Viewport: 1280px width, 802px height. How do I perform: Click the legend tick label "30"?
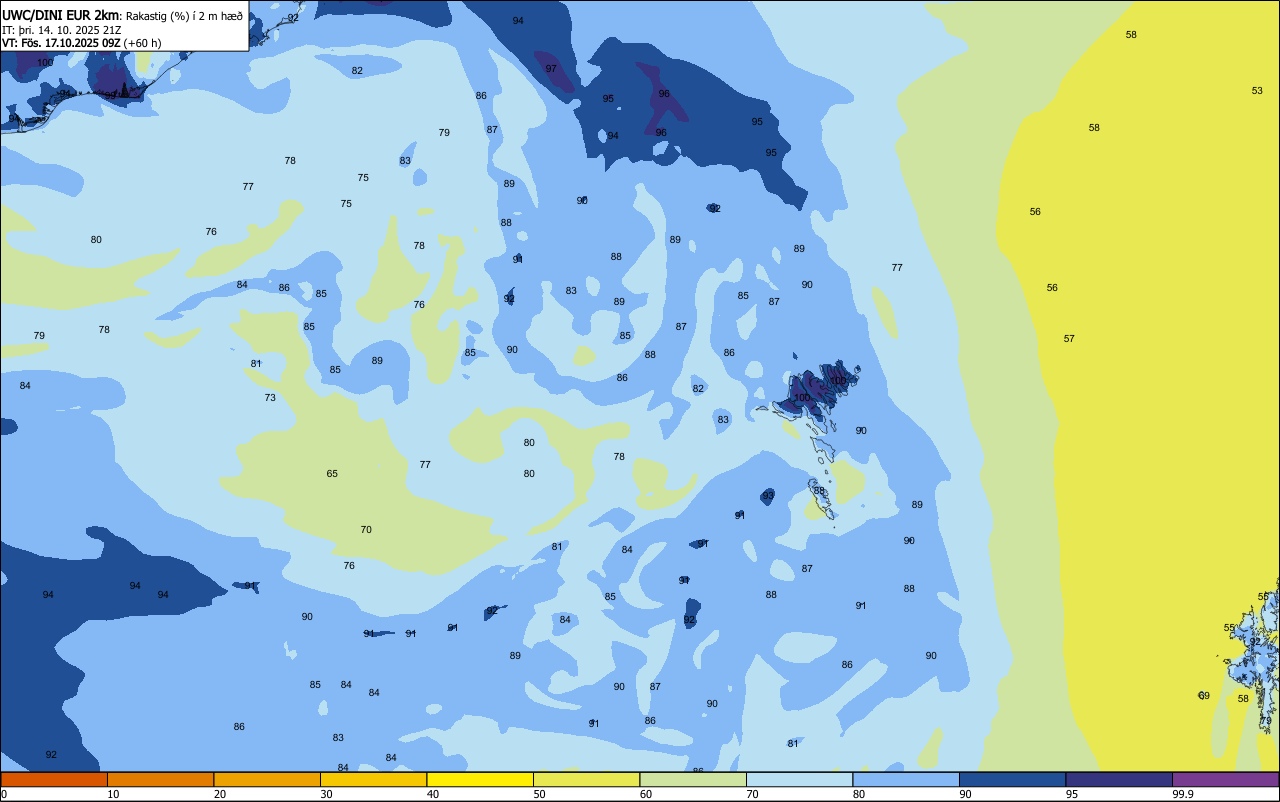point(326,794)
